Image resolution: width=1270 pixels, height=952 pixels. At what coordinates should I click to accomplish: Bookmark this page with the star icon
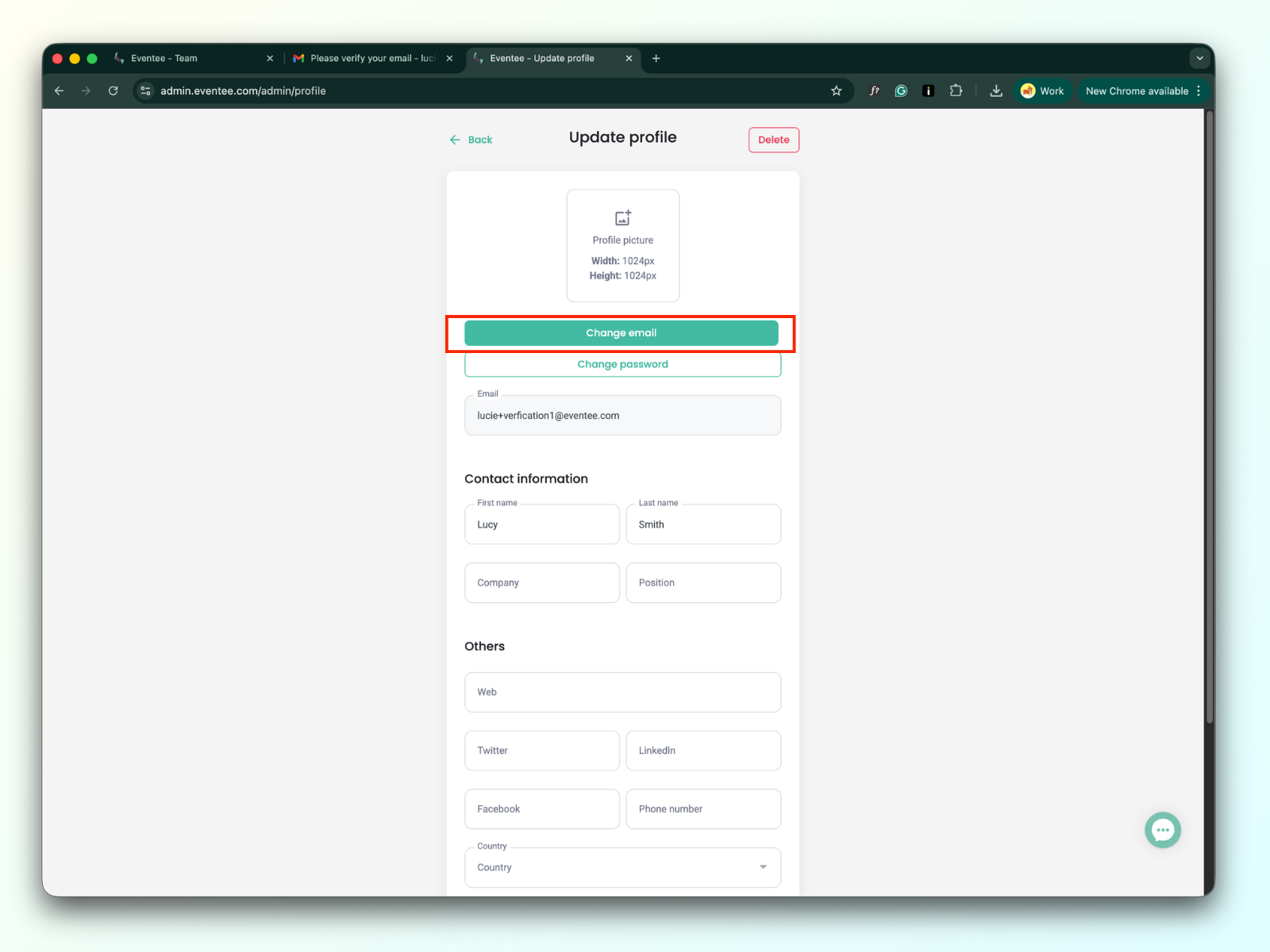(836, 91)
